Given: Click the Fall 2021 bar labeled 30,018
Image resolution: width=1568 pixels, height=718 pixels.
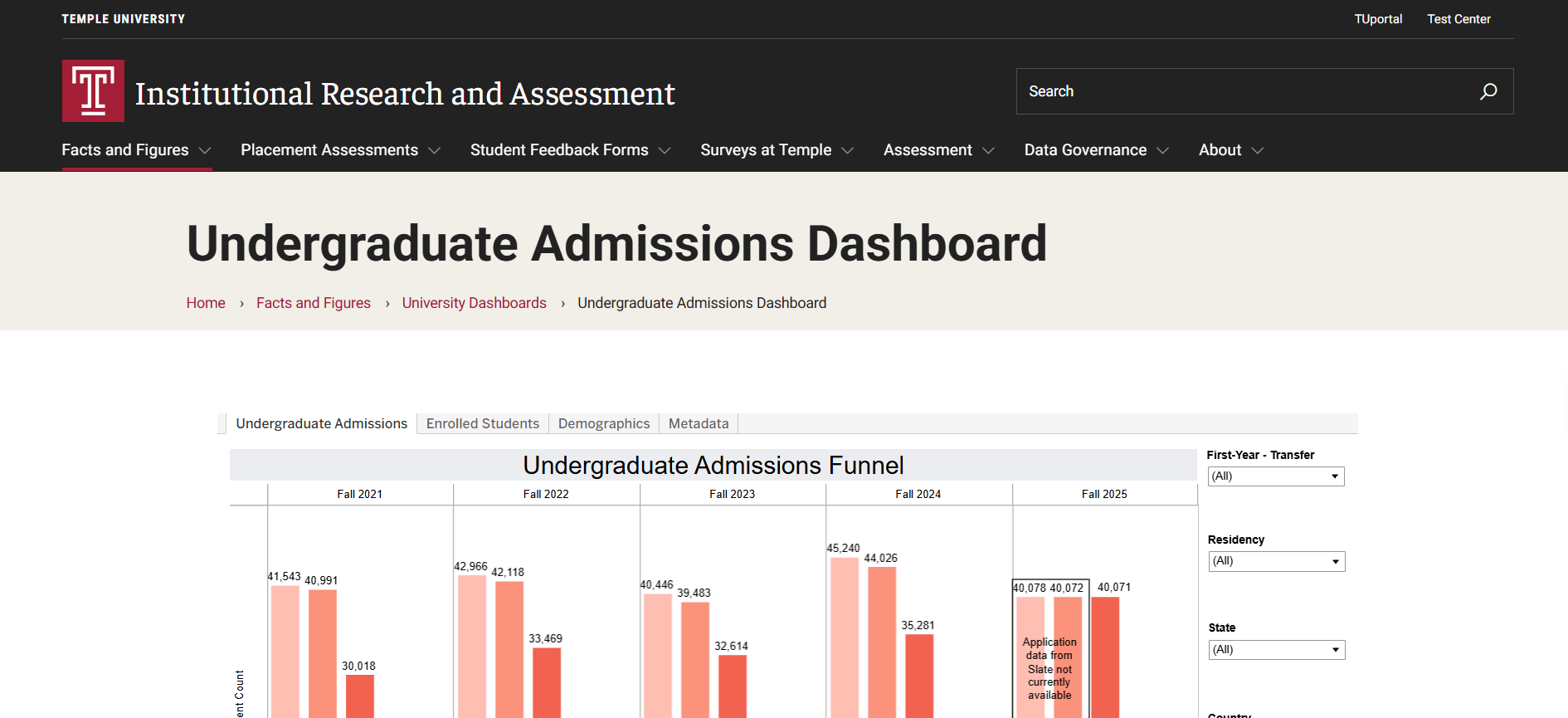Looking at the screenshot, I should (360, 696).
